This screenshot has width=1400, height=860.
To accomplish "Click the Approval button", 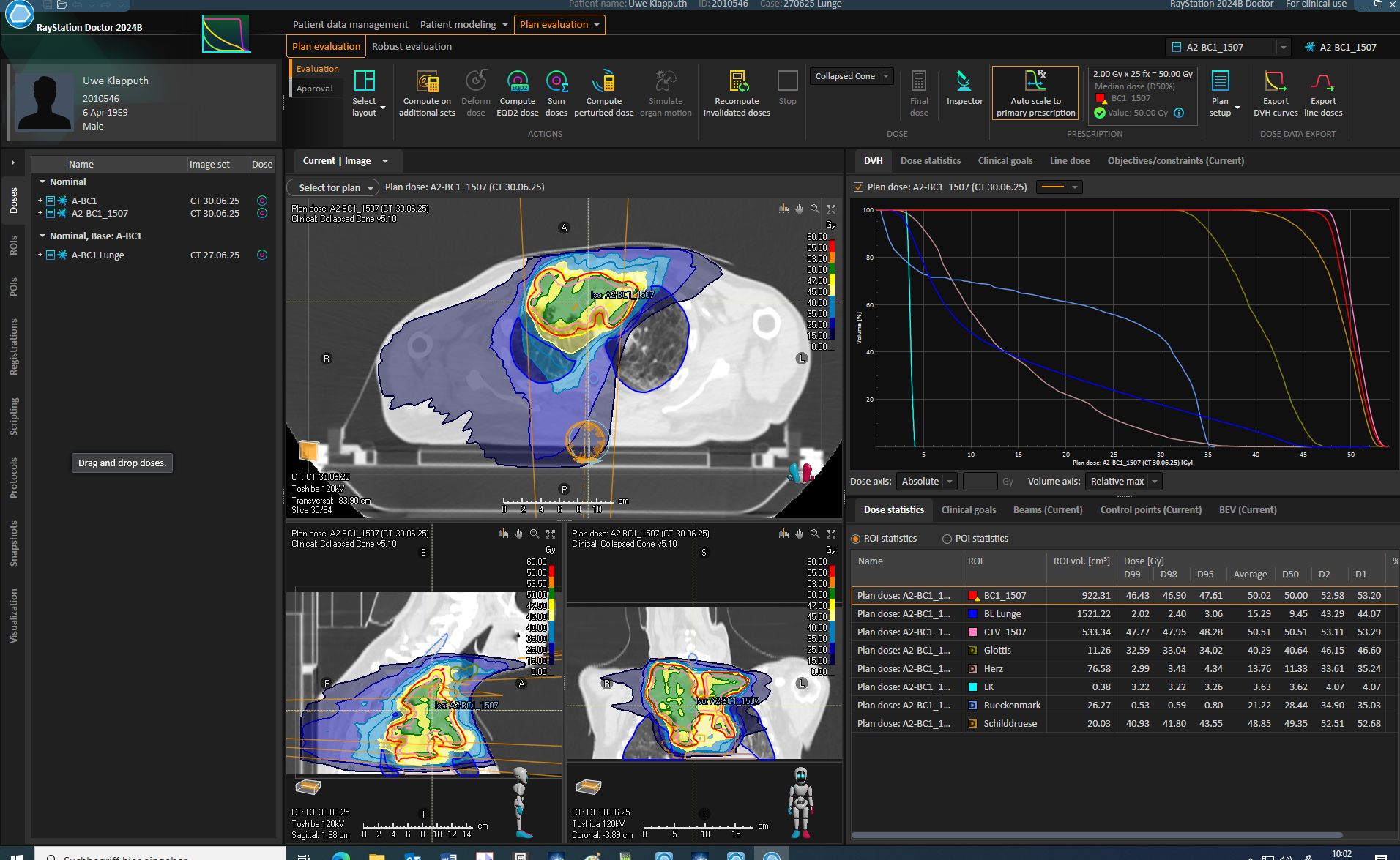I will (315, 89).
